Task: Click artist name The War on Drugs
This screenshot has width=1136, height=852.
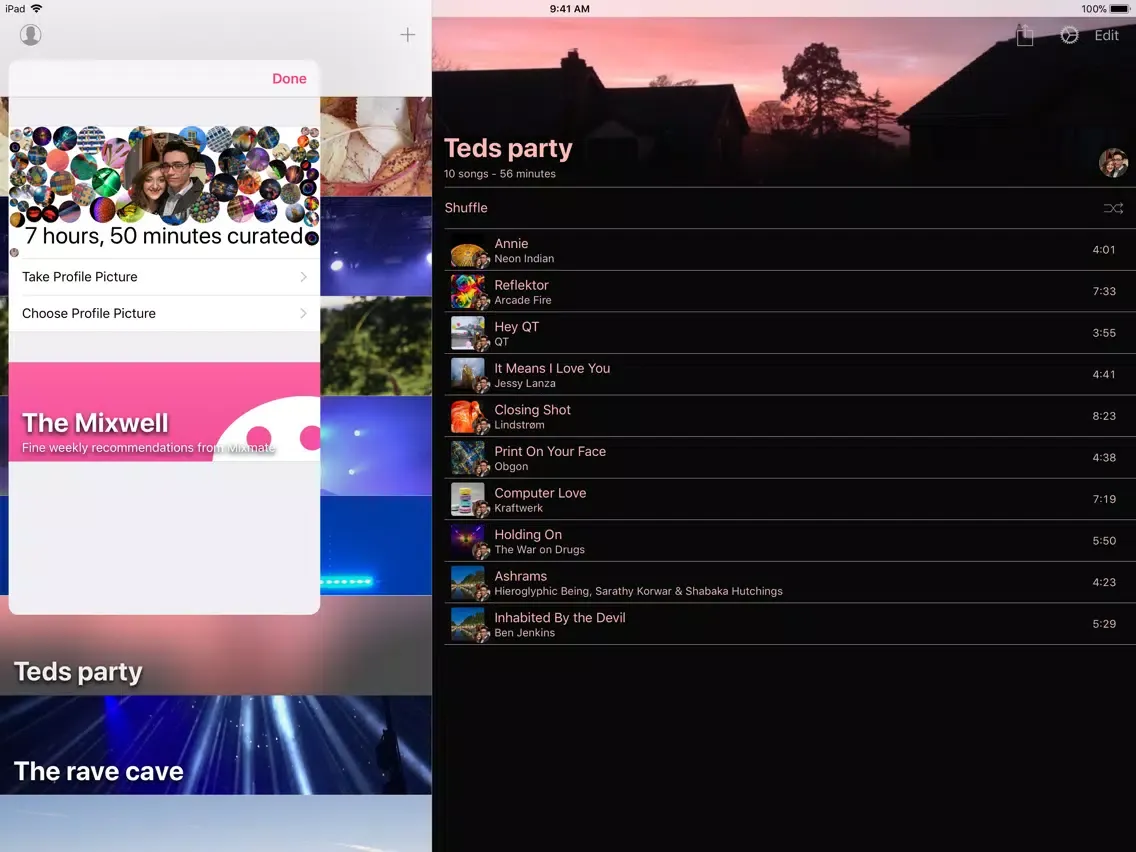Action: (539, 550)
